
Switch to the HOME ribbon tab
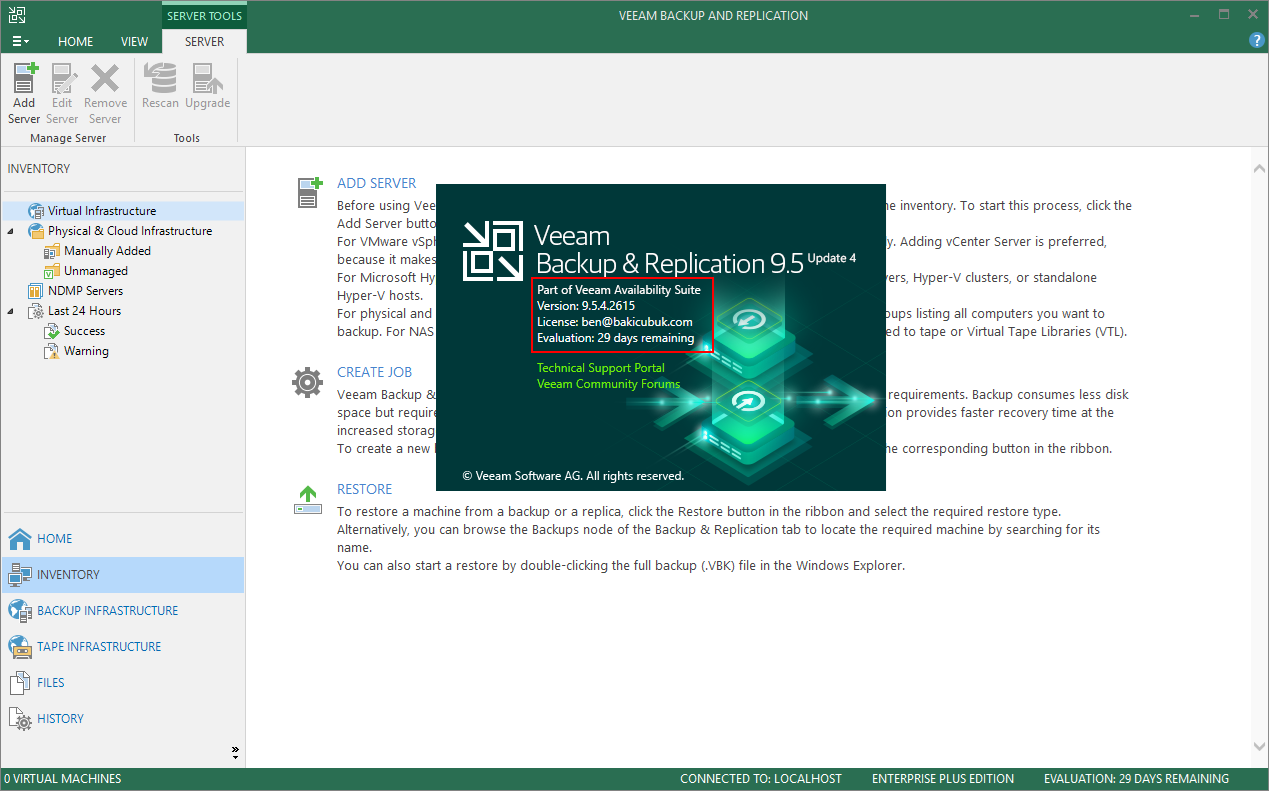75,42
